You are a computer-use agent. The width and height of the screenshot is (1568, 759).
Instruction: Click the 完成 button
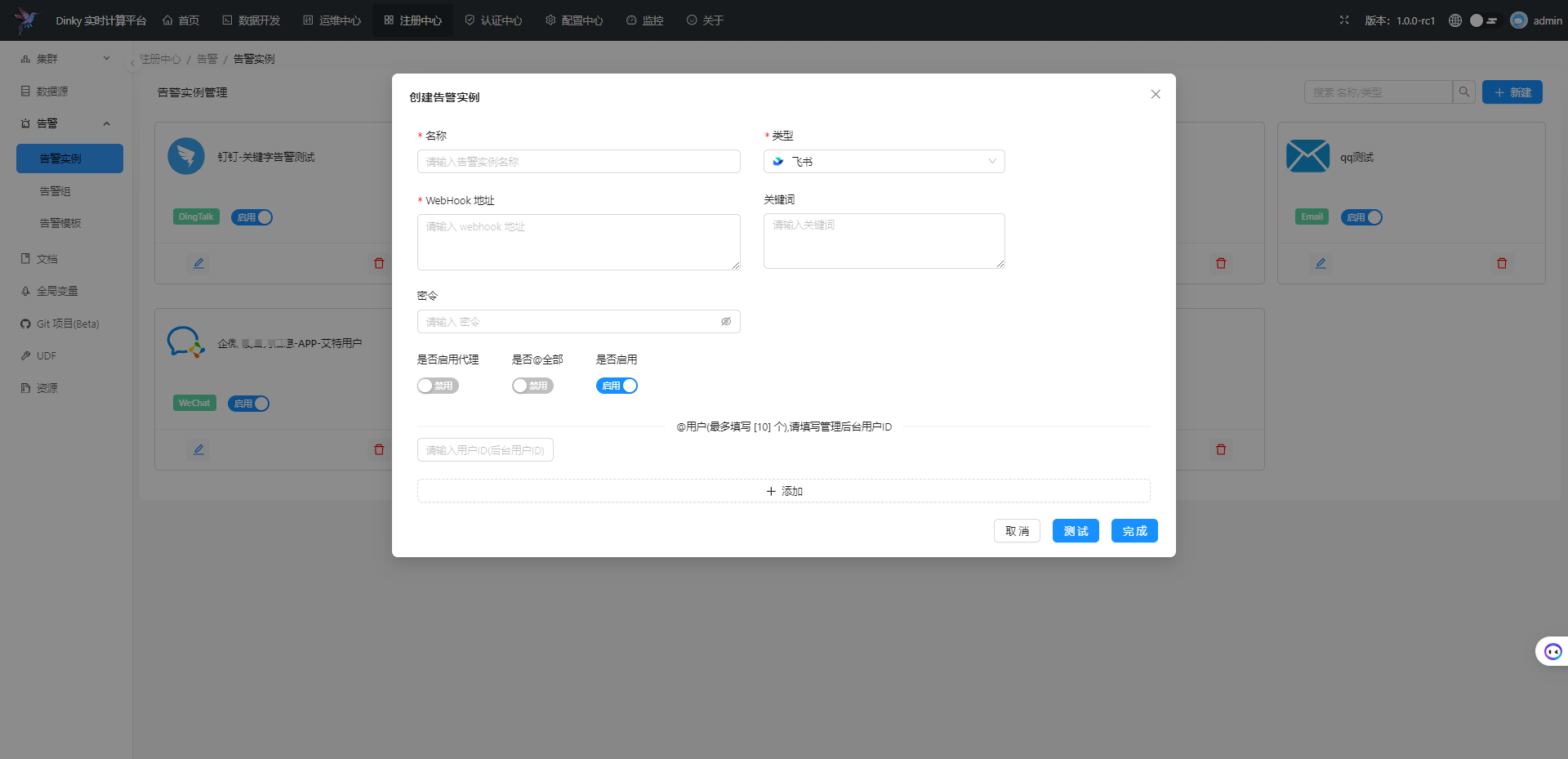1134,531
